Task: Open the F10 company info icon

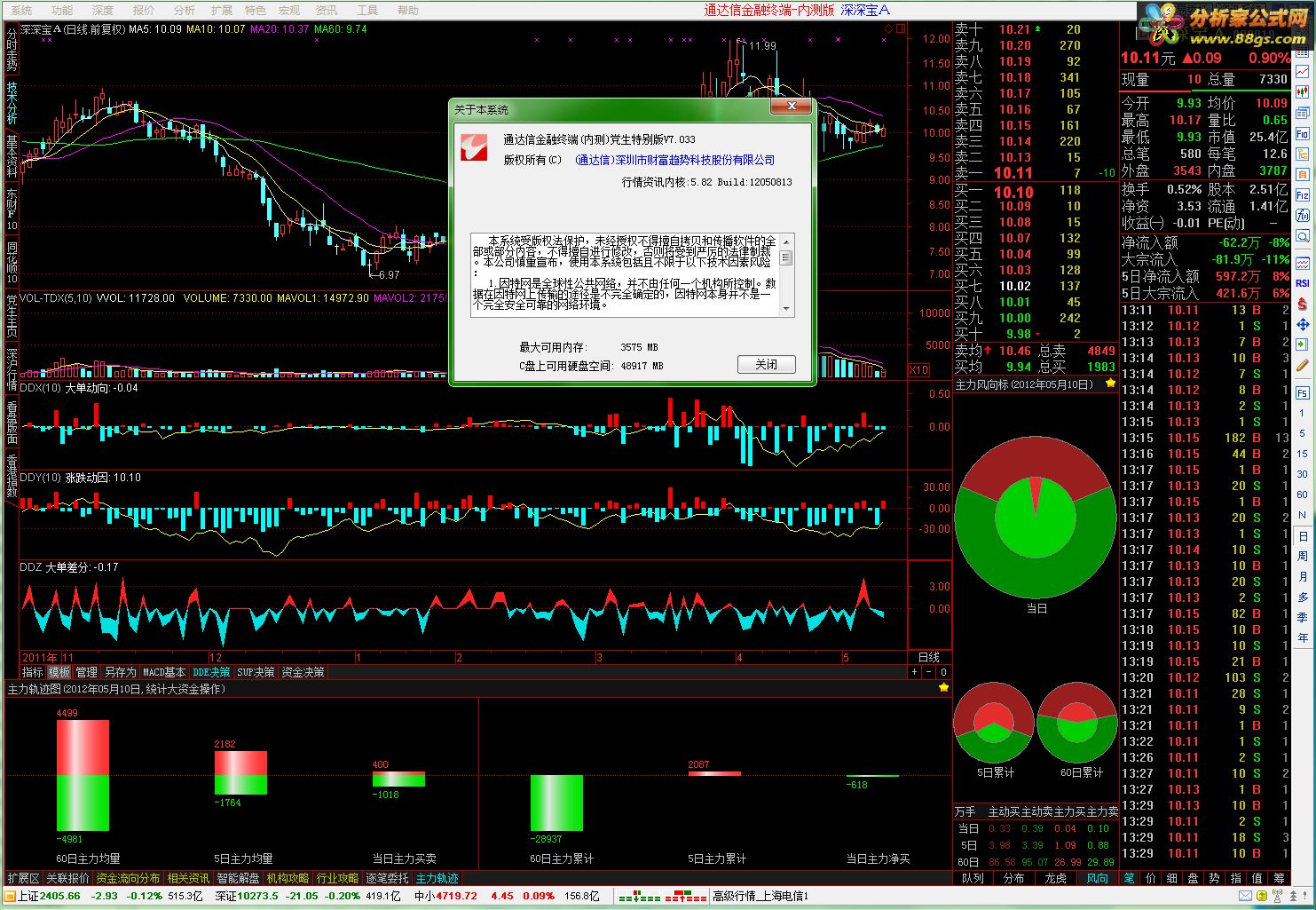Action: click(x=1302, y=133)
